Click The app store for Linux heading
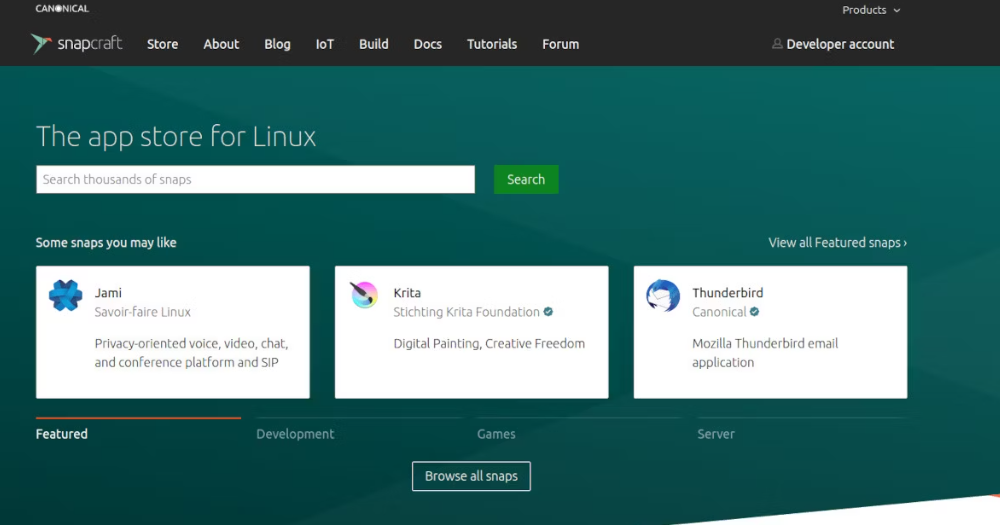This screenshot has height=525, width=1000. [176, 136]
